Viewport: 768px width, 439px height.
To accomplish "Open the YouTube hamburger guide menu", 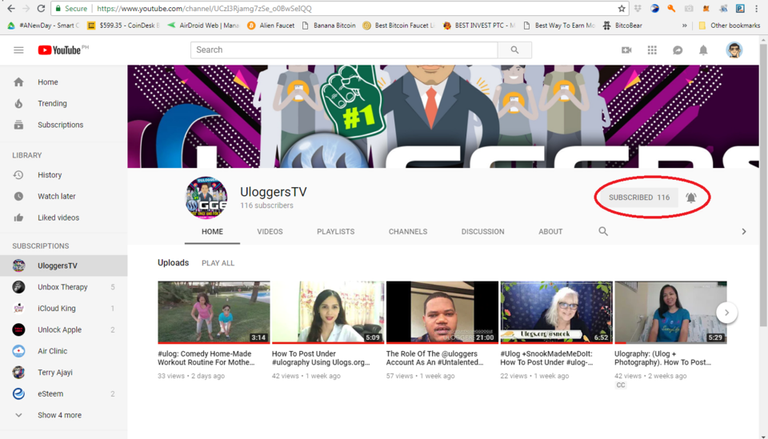I will (19, 50).
